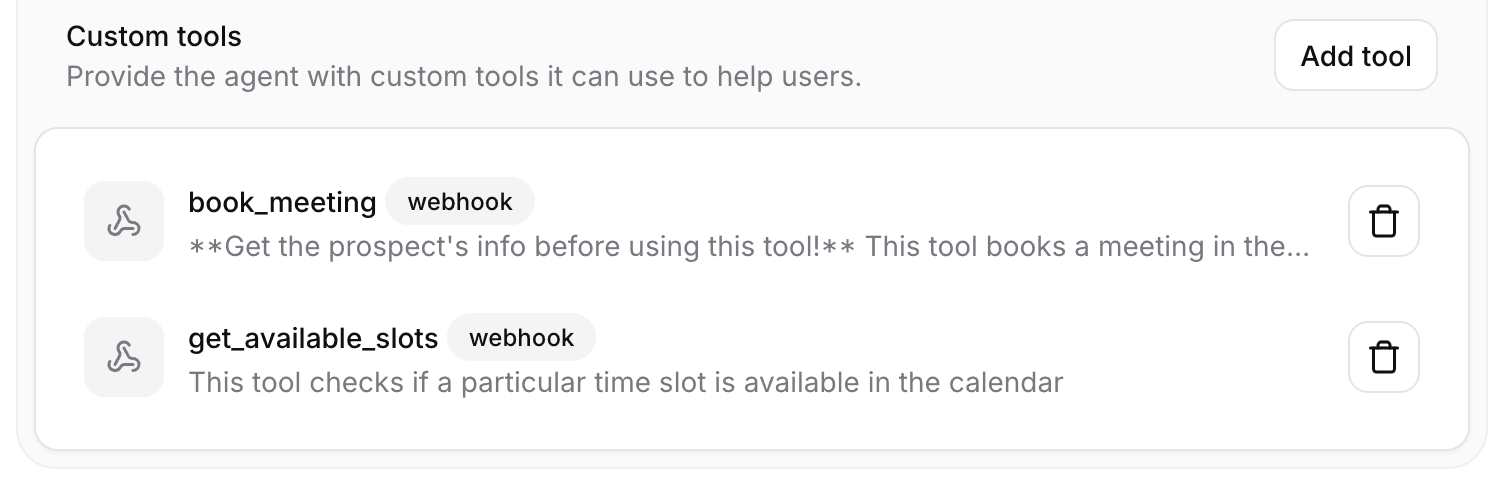1506x486 pixels.
Task: Select the book_meeting description starting "**Get the prospect's"
Action: 749,246
